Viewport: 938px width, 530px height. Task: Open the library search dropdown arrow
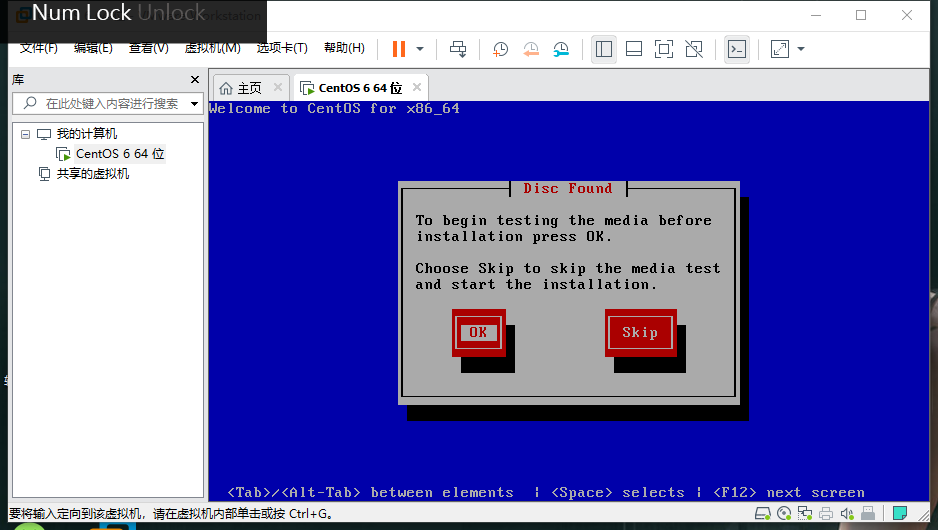194,103
